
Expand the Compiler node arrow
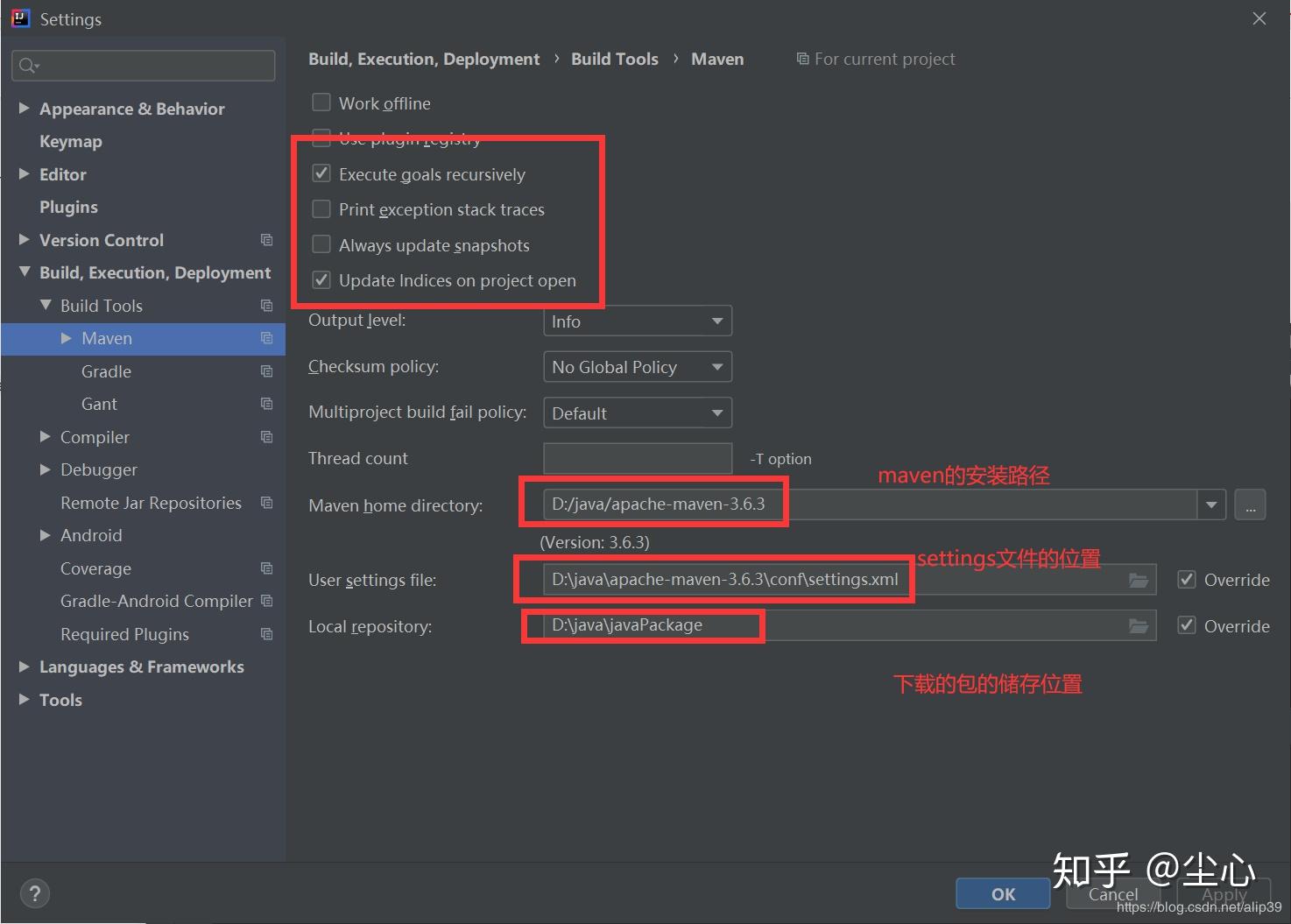46,437
